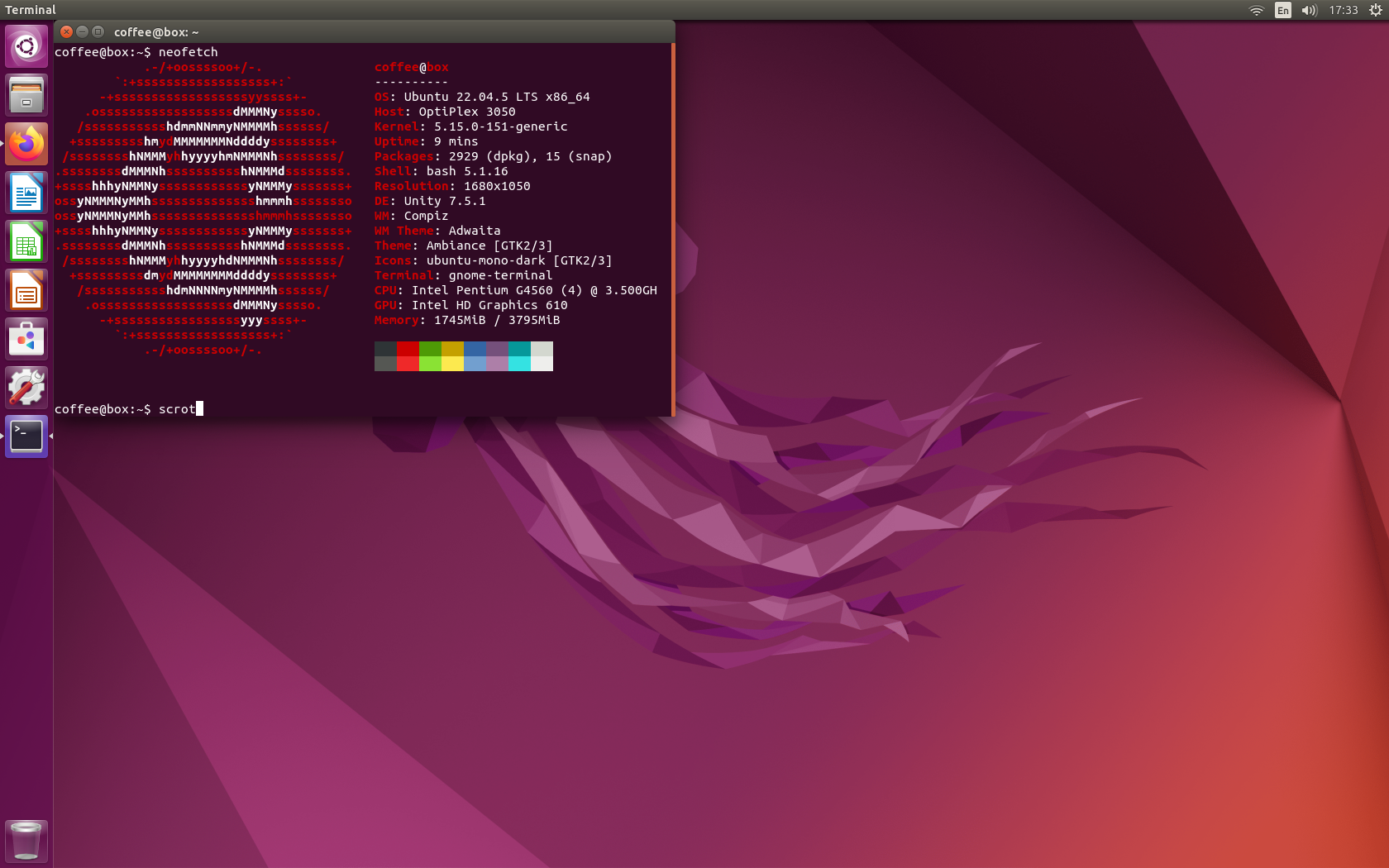Open System Settings tool
1389x868 pixels.
coord(26,388)
